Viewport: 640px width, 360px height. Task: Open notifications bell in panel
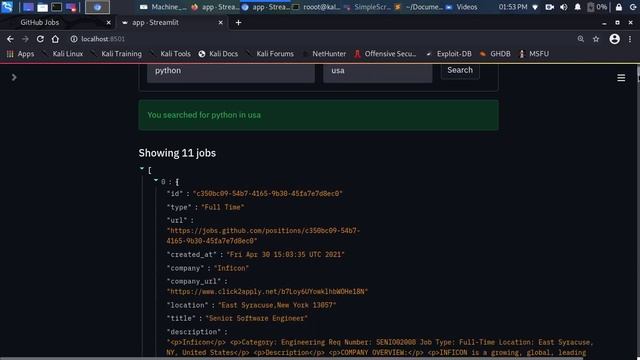coord(578,7)
